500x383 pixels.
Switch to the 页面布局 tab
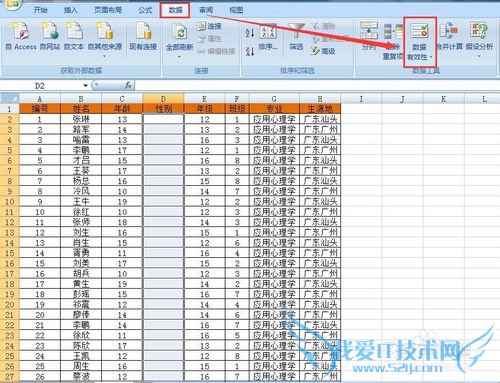tap(108, 10)
